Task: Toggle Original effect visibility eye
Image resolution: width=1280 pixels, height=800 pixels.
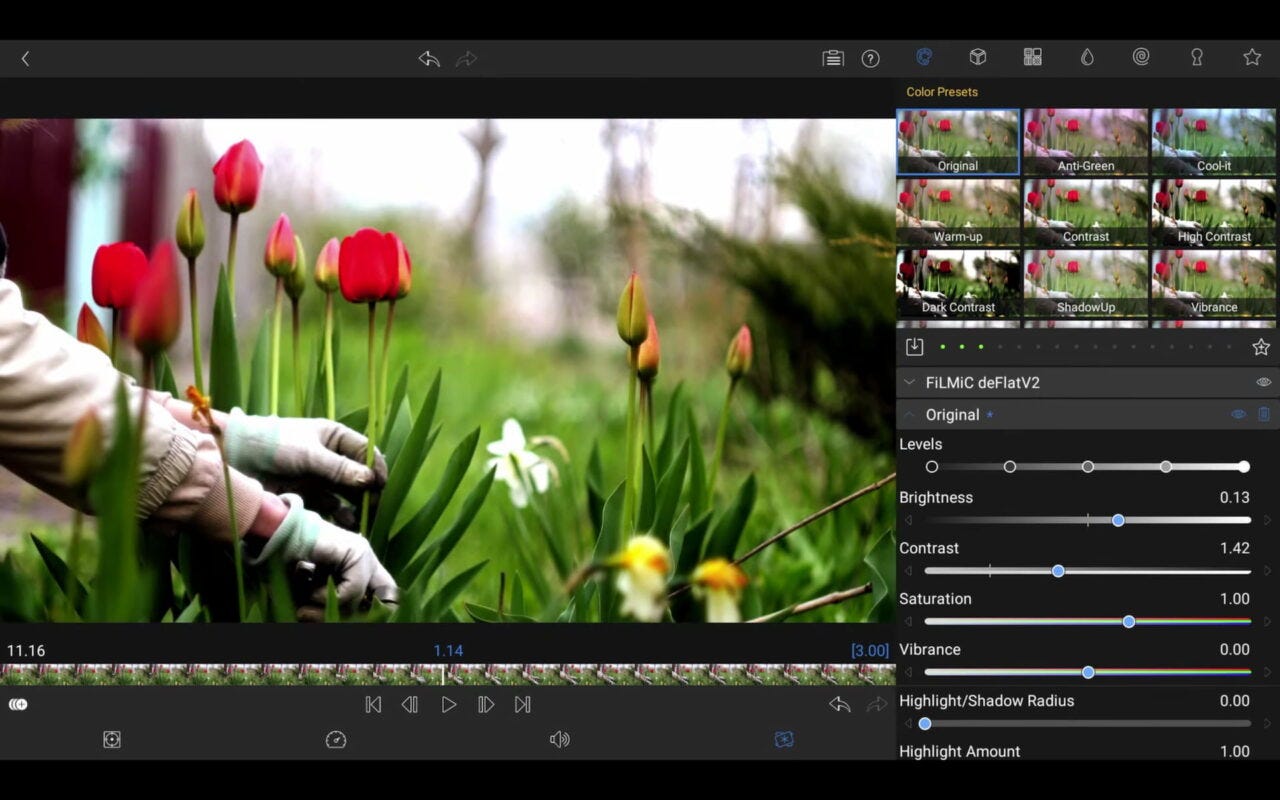Action: 1238,414
